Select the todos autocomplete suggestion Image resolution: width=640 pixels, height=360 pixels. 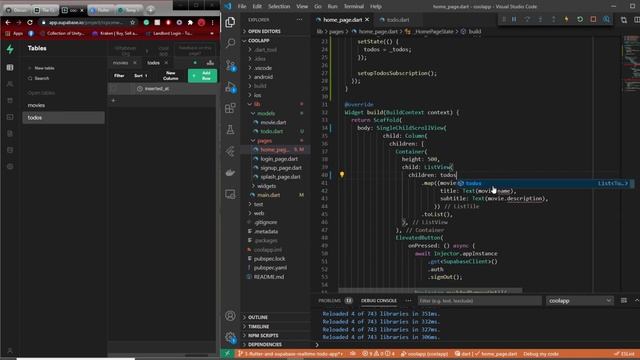point(545,183)
